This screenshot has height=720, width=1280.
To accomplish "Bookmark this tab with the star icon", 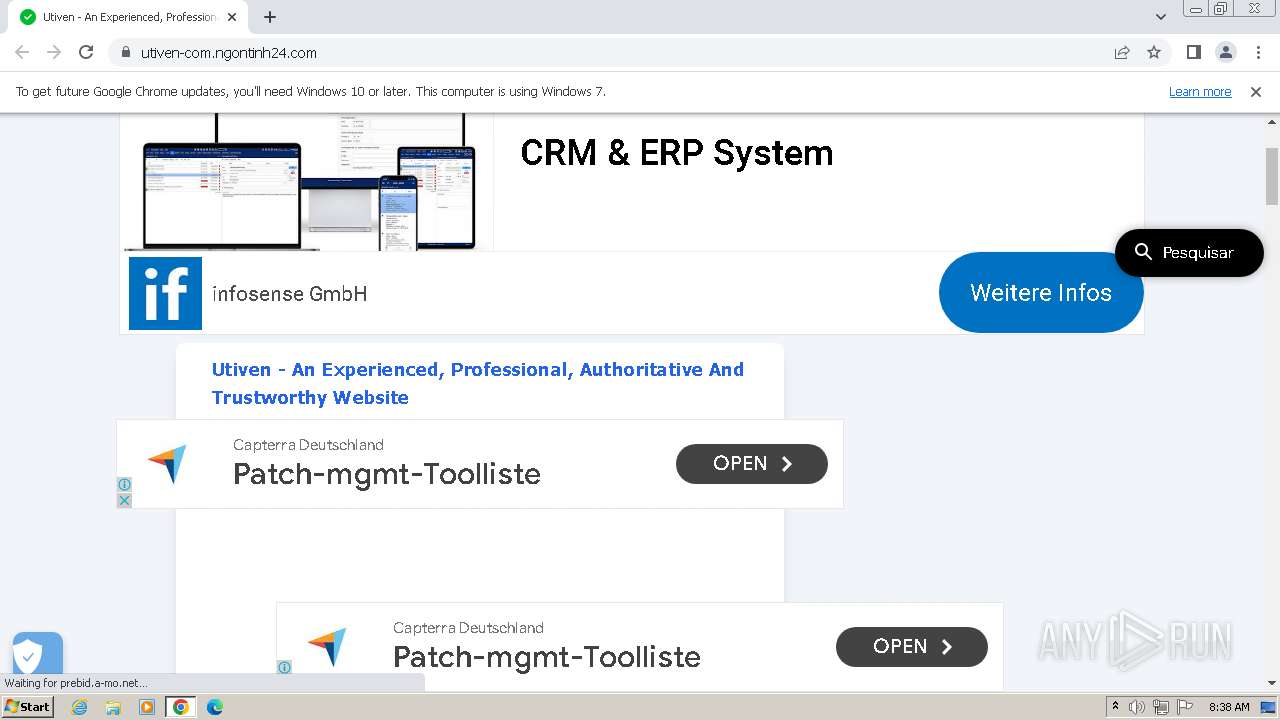I will tap(1154, 53).
